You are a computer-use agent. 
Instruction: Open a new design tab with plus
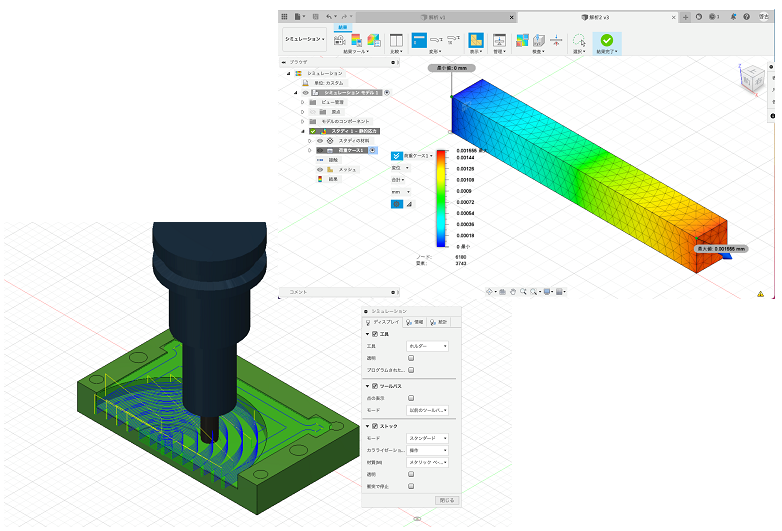click(685, 17)
